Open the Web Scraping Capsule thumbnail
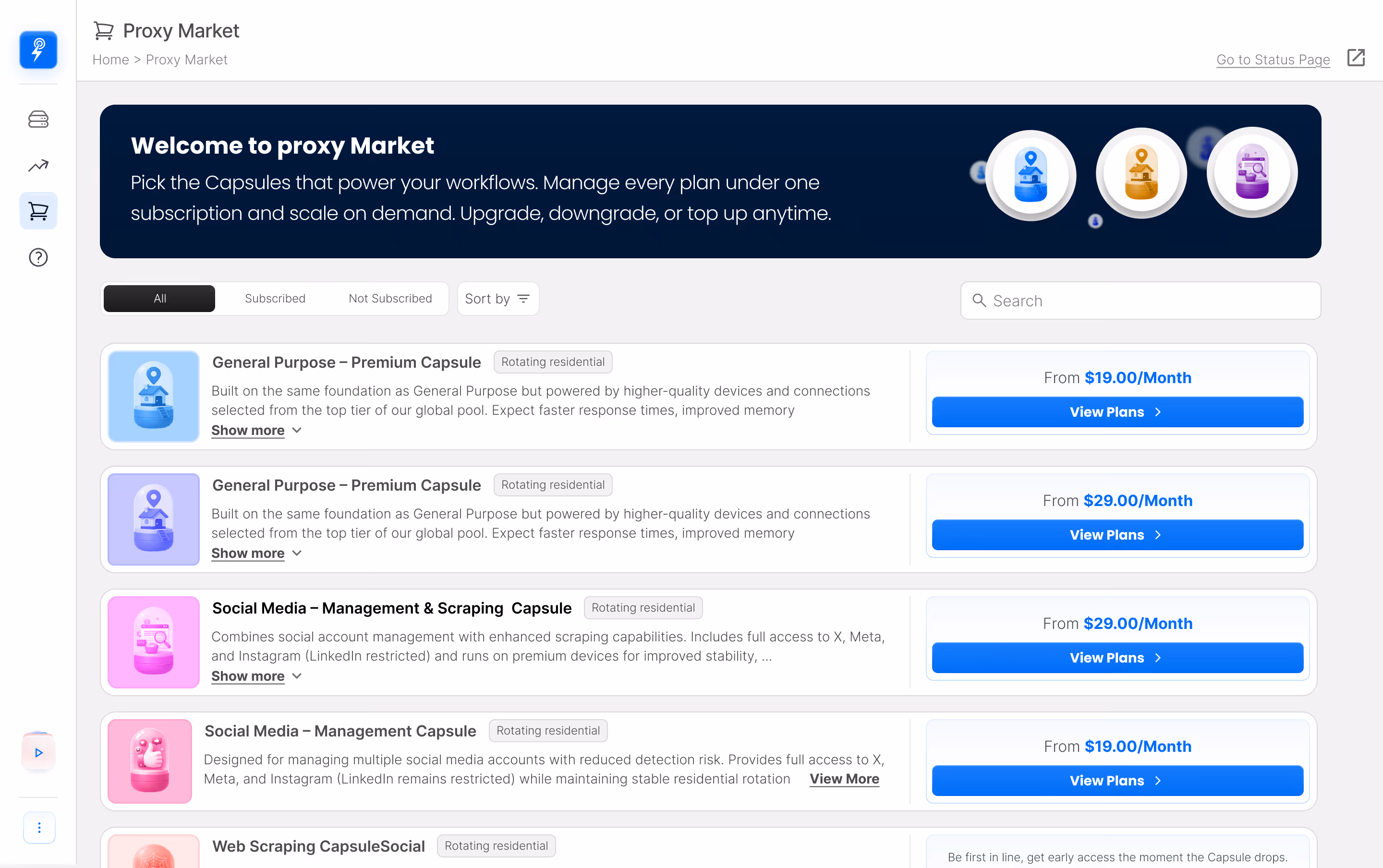This screenshot has height=868, width=1383. (153, 851)
